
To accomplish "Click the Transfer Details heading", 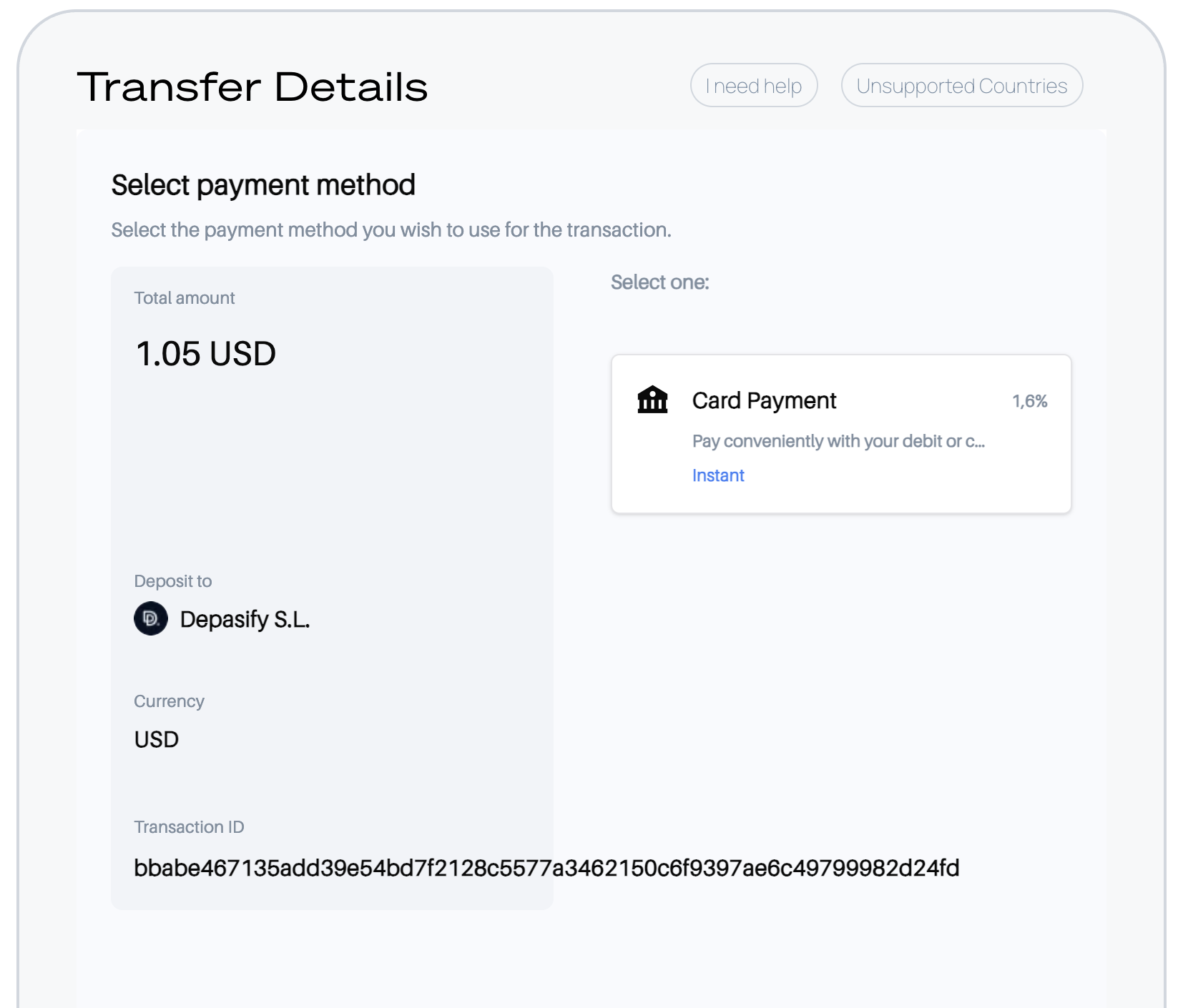I will point(252,87).
